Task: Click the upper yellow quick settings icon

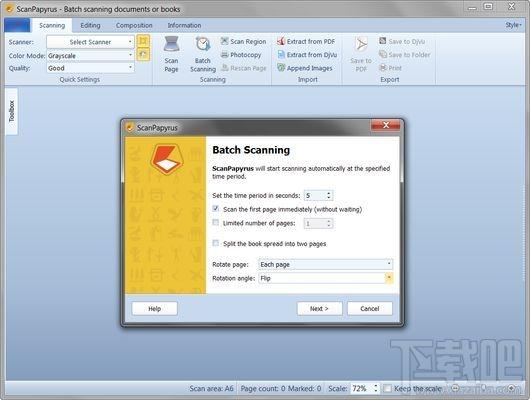Action: [143, 41]
